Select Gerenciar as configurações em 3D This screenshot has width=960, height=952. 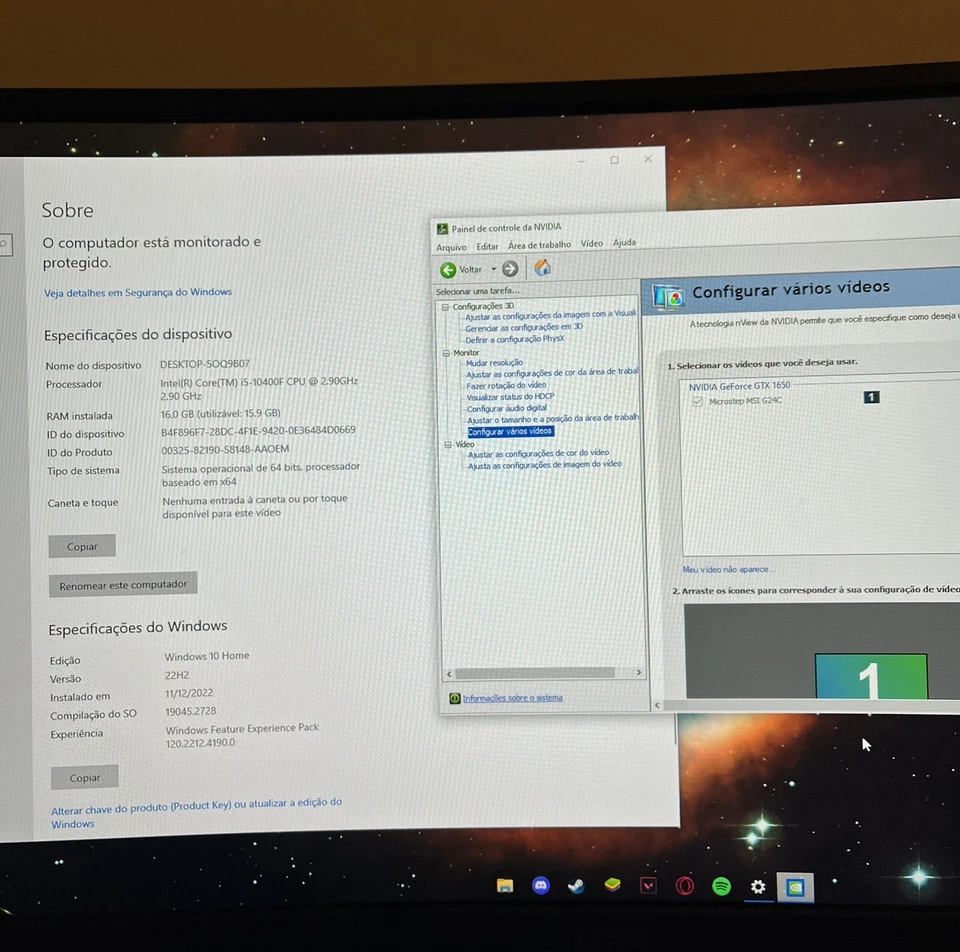[x=523, y=328]
